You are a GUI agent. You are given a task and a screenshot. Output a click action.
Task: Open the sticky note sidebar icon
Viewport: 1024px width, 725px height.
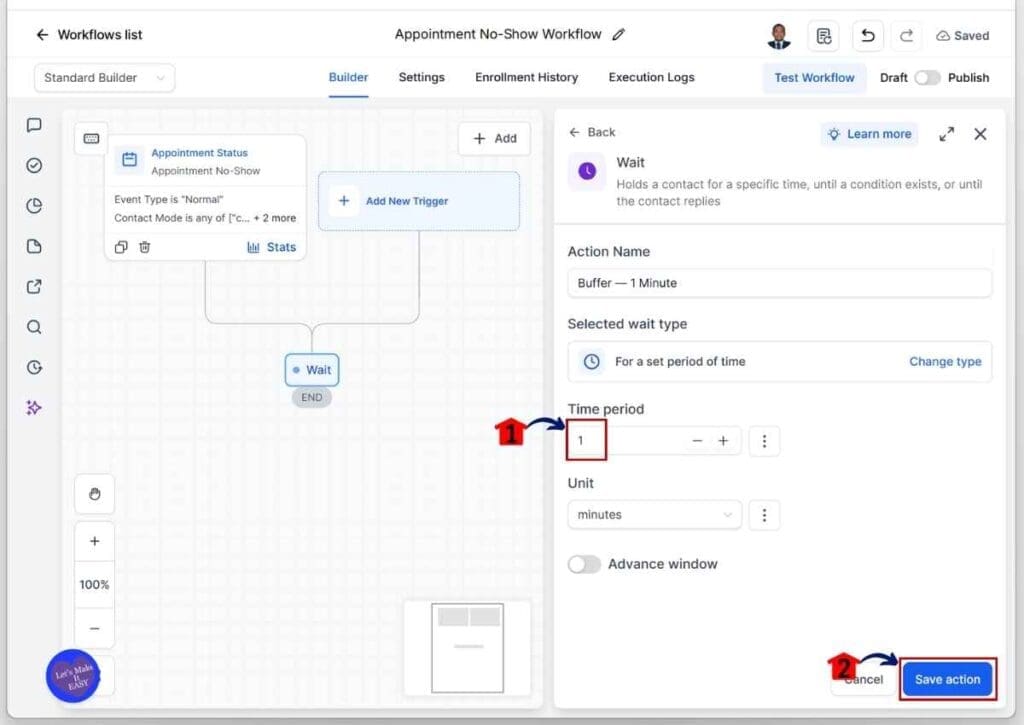click(34, 246)
